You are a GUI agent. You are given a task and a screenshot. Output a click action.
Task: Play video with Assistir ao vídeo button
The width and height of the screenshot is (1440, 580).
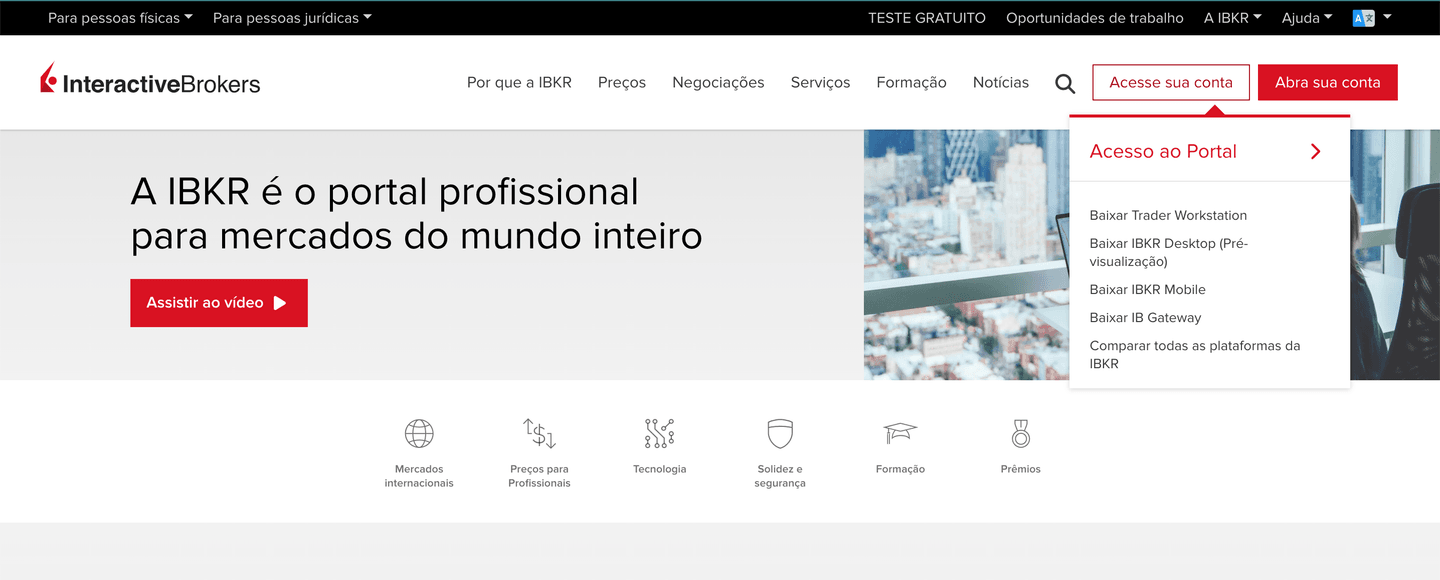point(218,303)
